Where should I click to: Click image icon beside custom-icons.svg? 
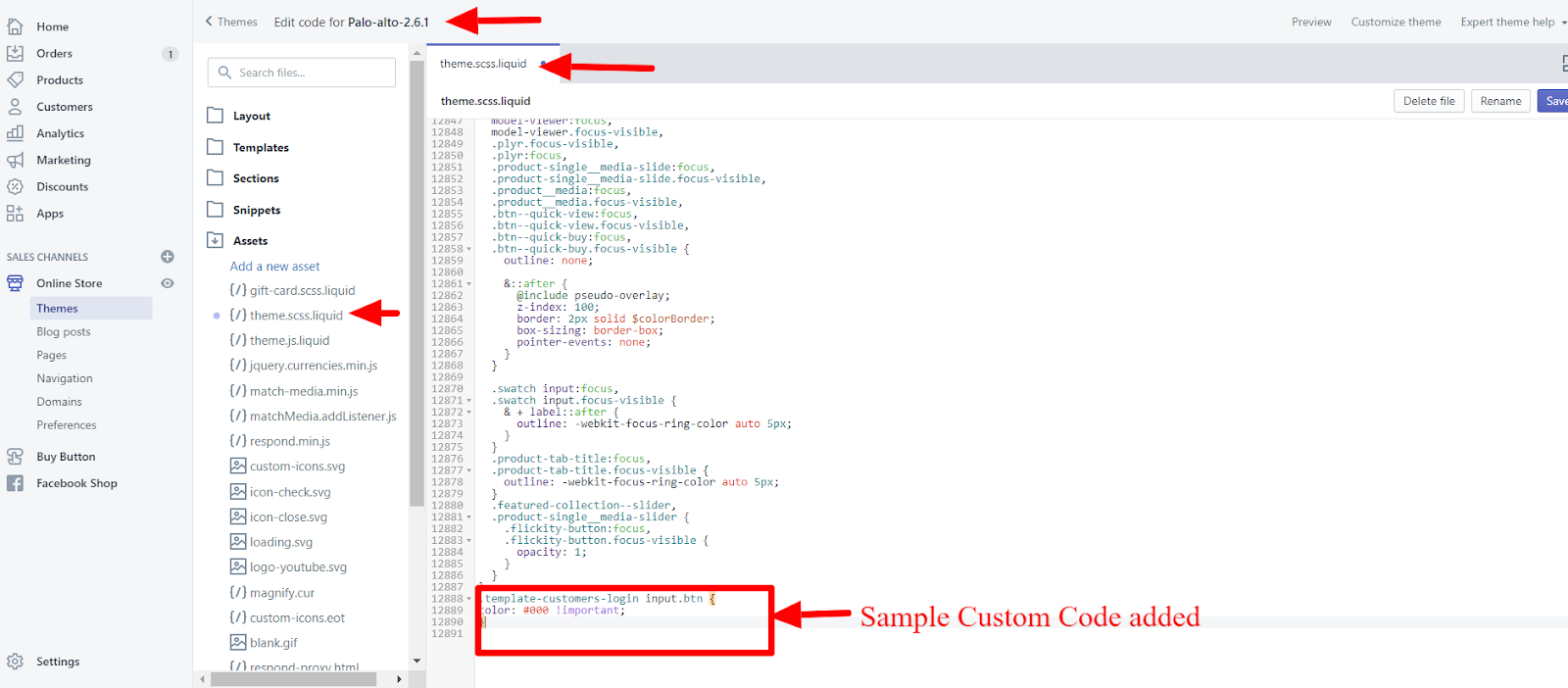pyautogui.click(x=238, y=466)
